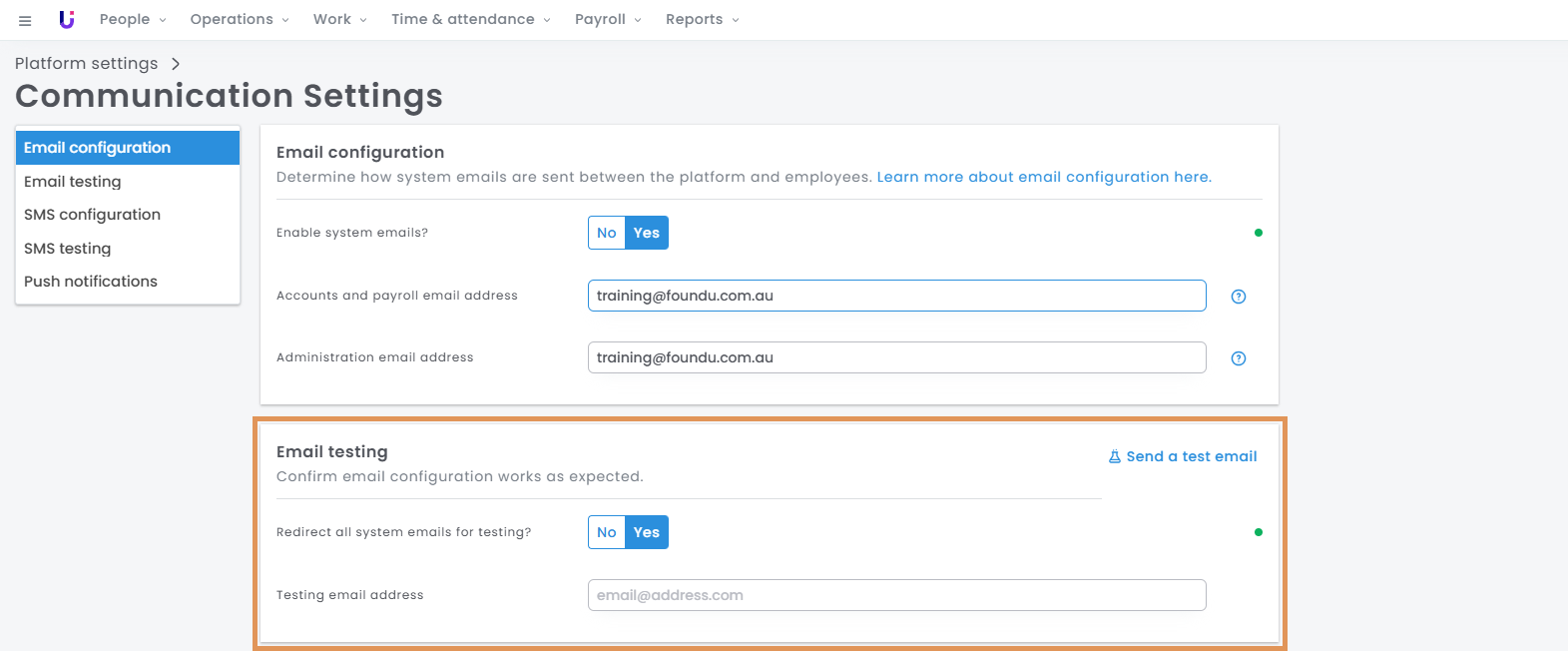Image resolution: width=1568 pixels, height=651 pixels.
Task: Click help icon beside Administration email address
Action: 1238,358
